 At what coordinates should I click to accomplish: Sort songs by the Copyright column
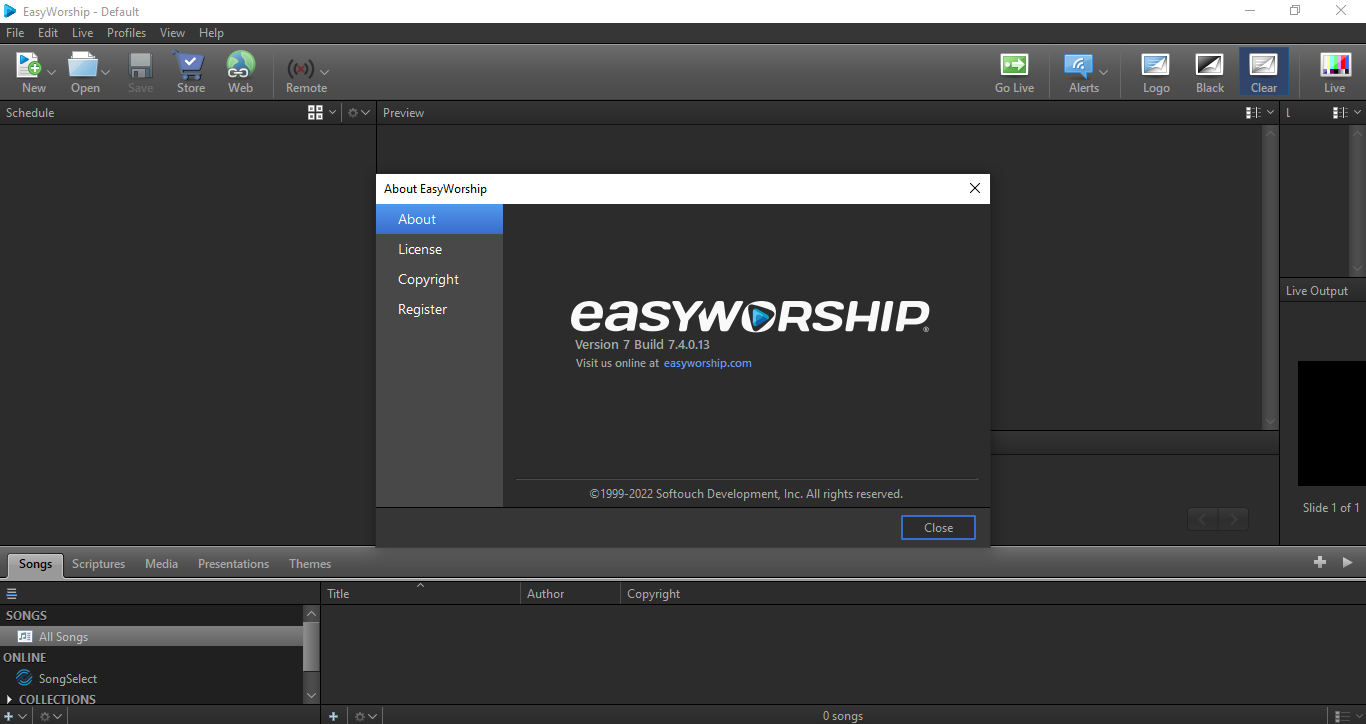tap(653, 594)
